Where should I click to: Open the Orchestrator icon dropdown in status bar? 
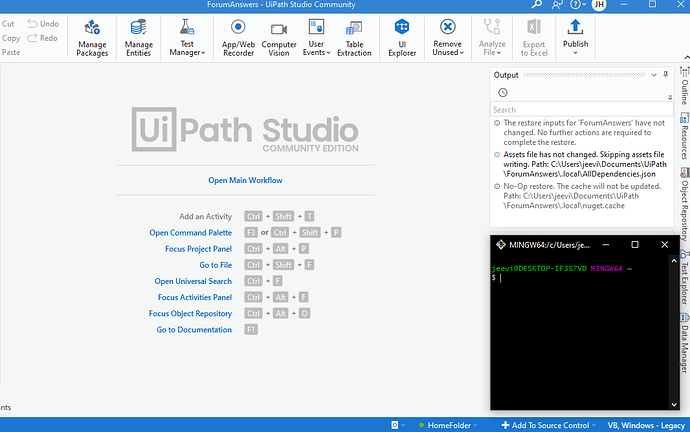click(398, 425)
